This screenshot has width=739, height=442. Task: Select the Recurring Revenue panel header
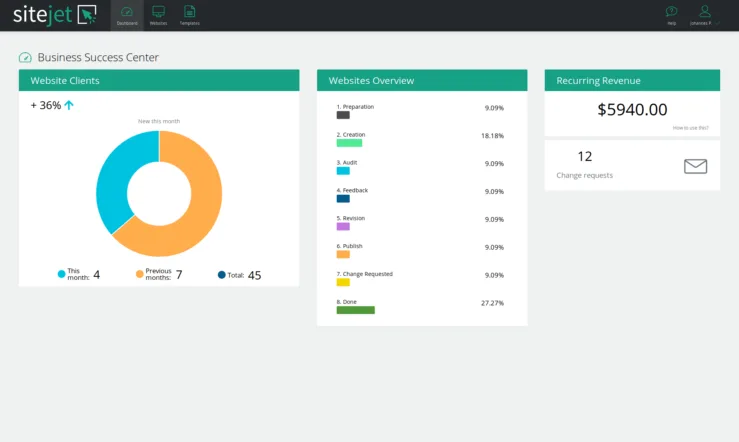click(632, 80)
